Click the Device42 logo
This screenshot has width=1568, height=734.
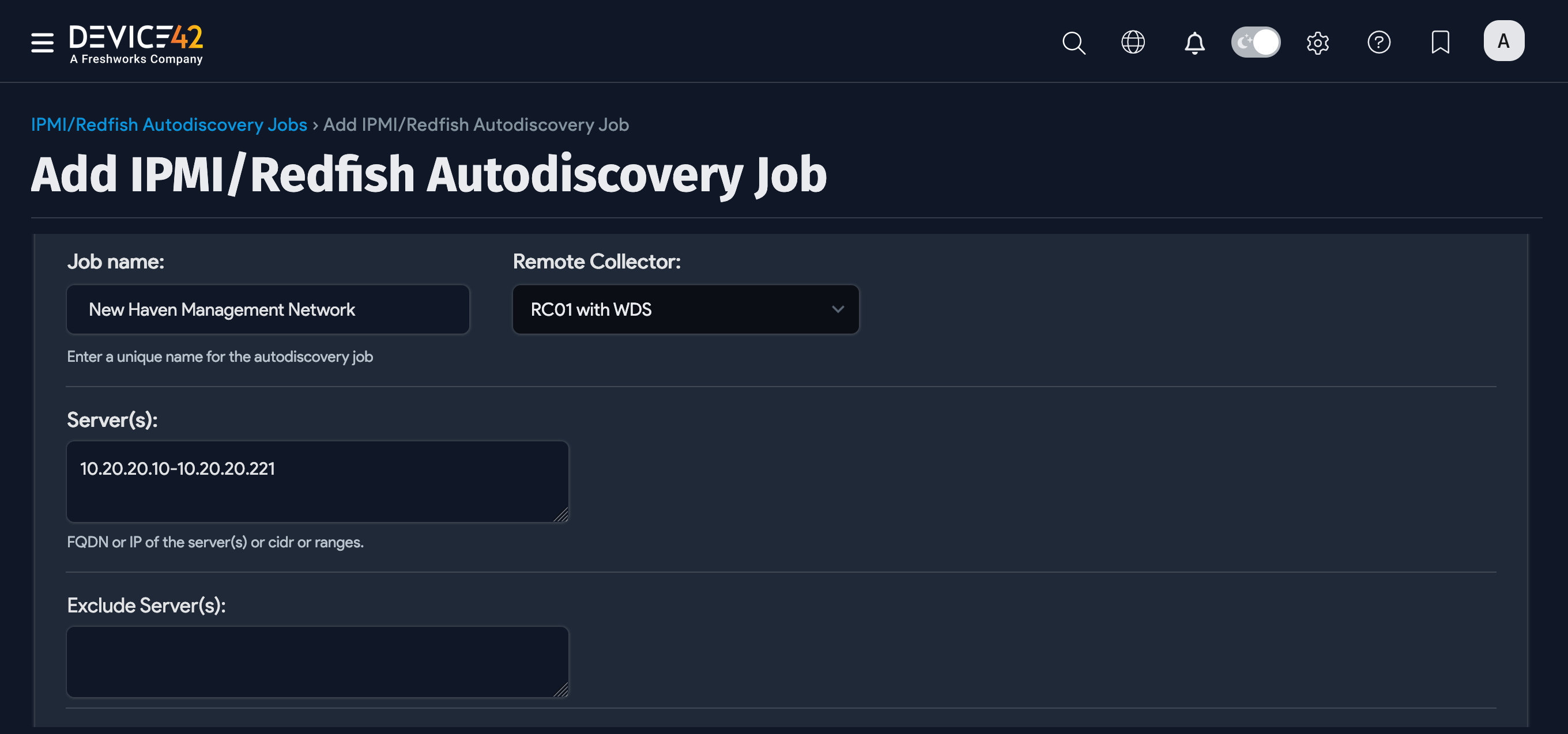[135, 41]
